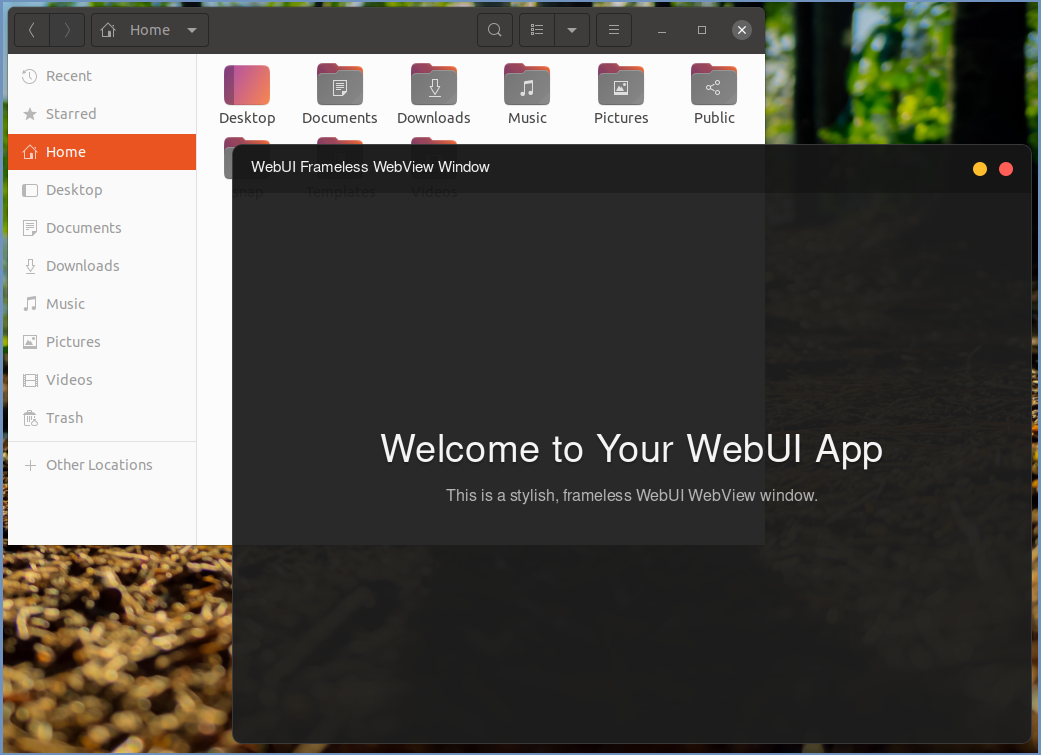Open Pictures from Files sidebar

tap(102, 342)
